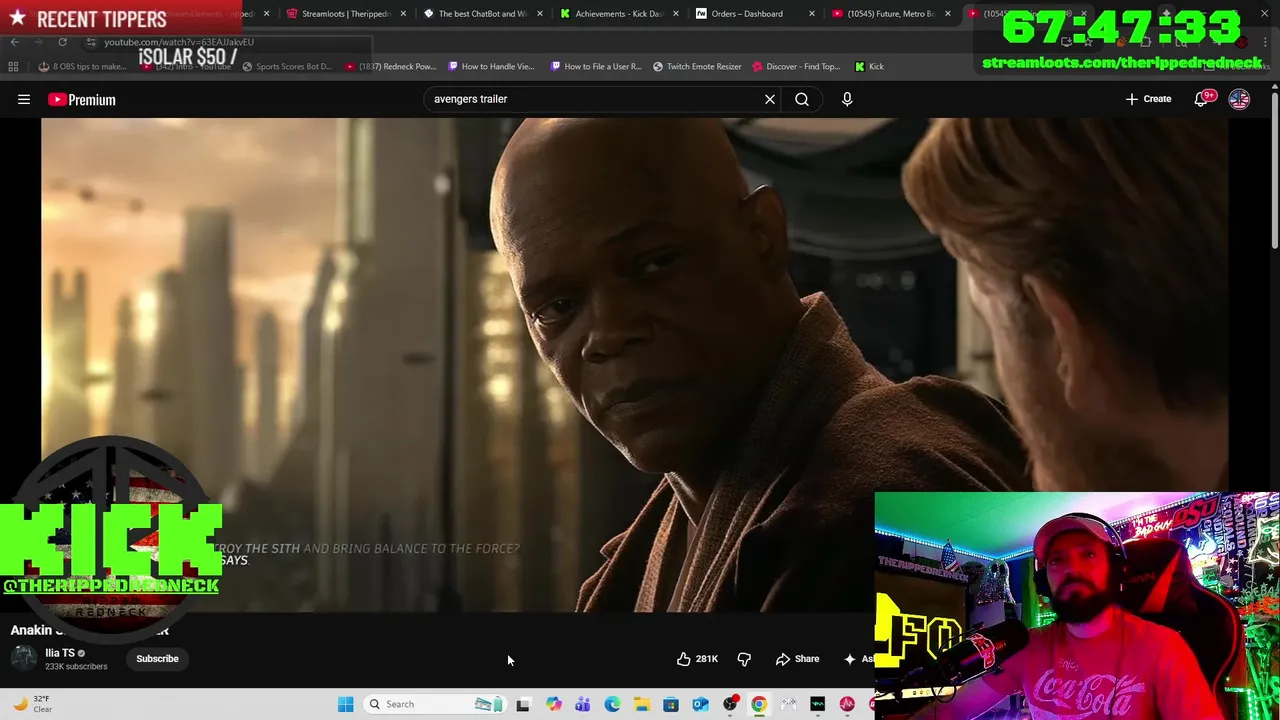1280x720 pixels.
Task: Switch to the Streamloots | Theripped tab
Action: point(345,14)
